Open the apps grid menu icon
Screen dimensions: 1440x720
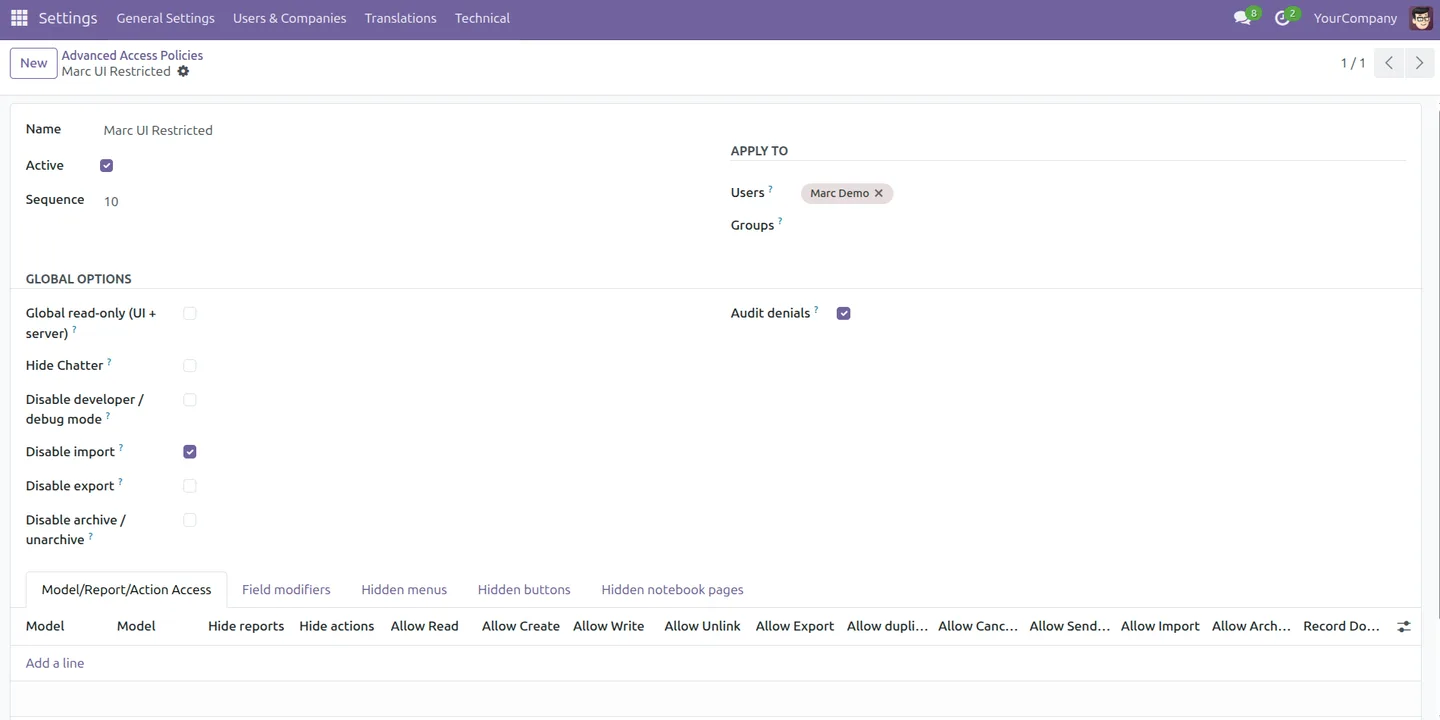[19, 18]
